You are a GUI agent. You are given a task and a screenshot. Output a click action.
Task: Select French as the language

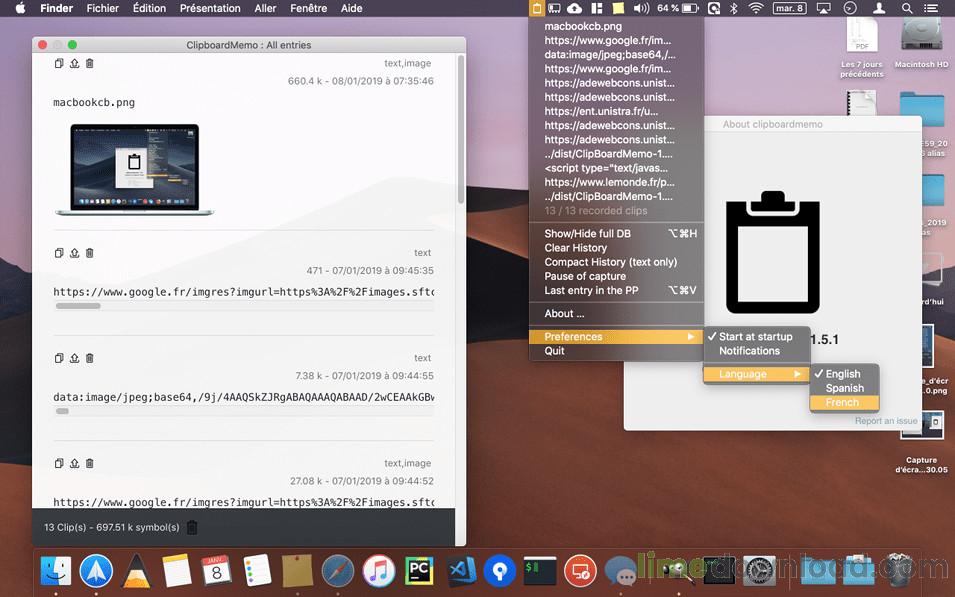tap(842, 402)
